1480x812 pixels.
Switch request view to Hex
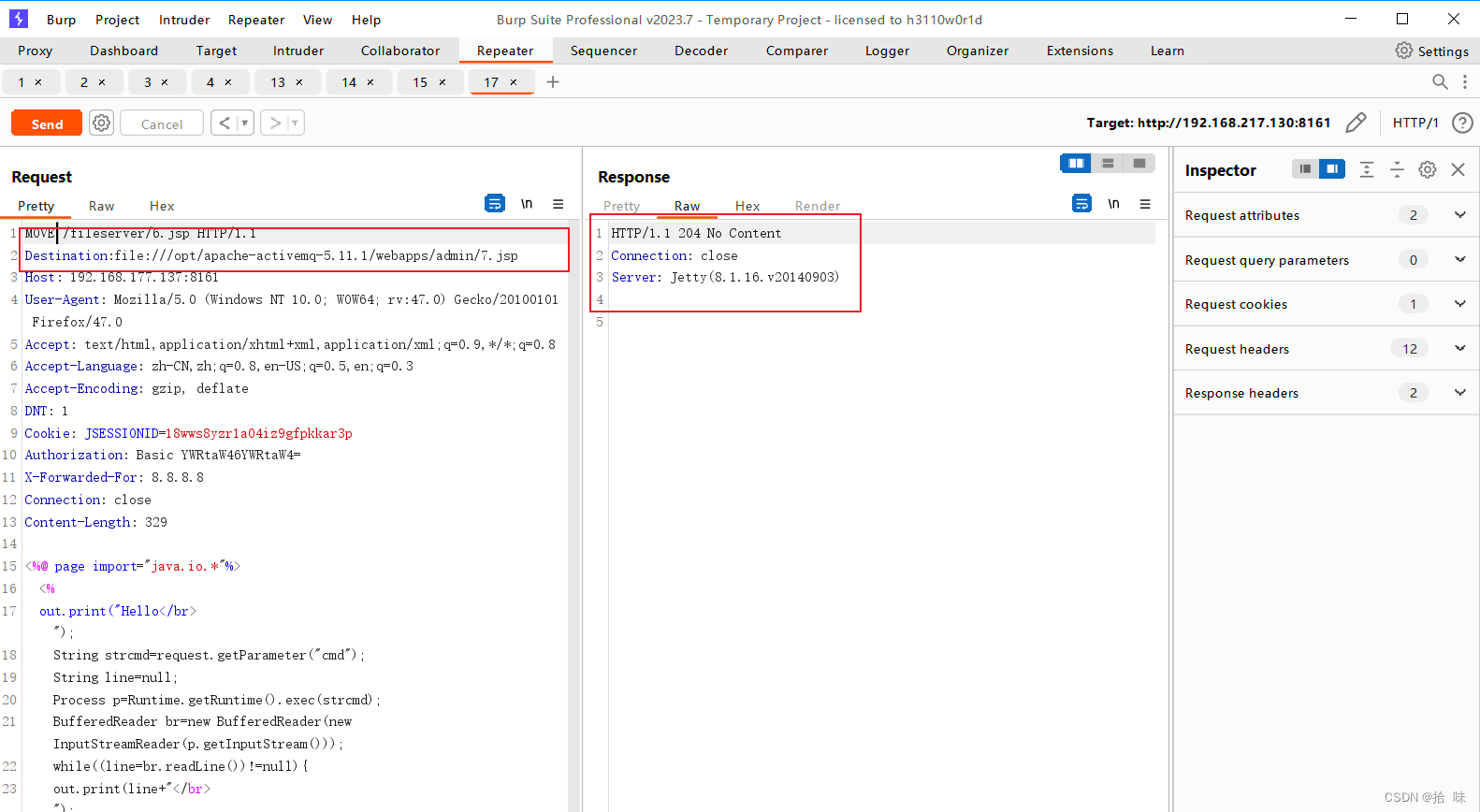tap(162, 206)
